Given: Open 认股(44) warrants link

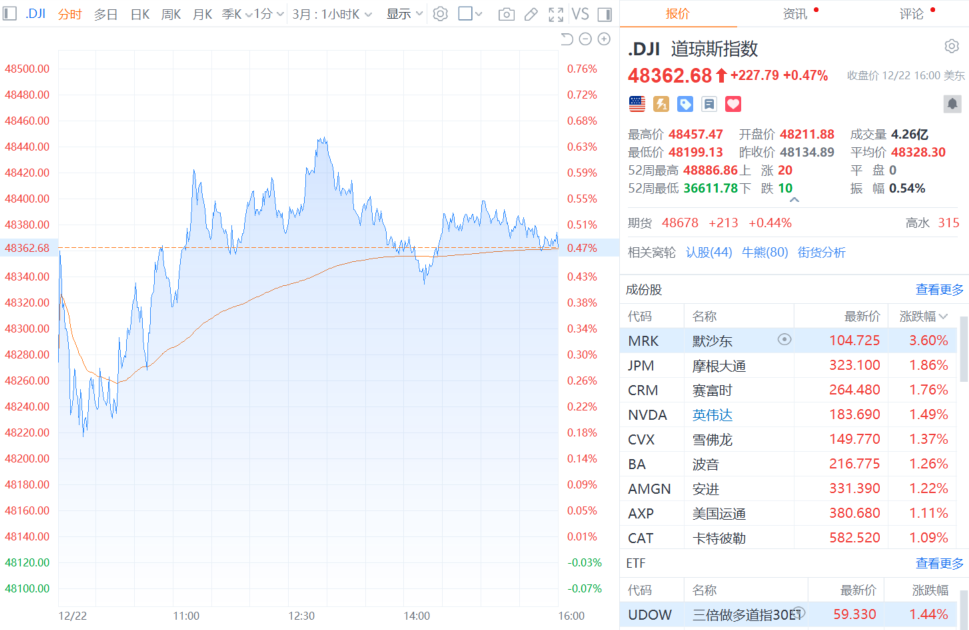Looking at the screenshot, I should click(x=709, y=252).
